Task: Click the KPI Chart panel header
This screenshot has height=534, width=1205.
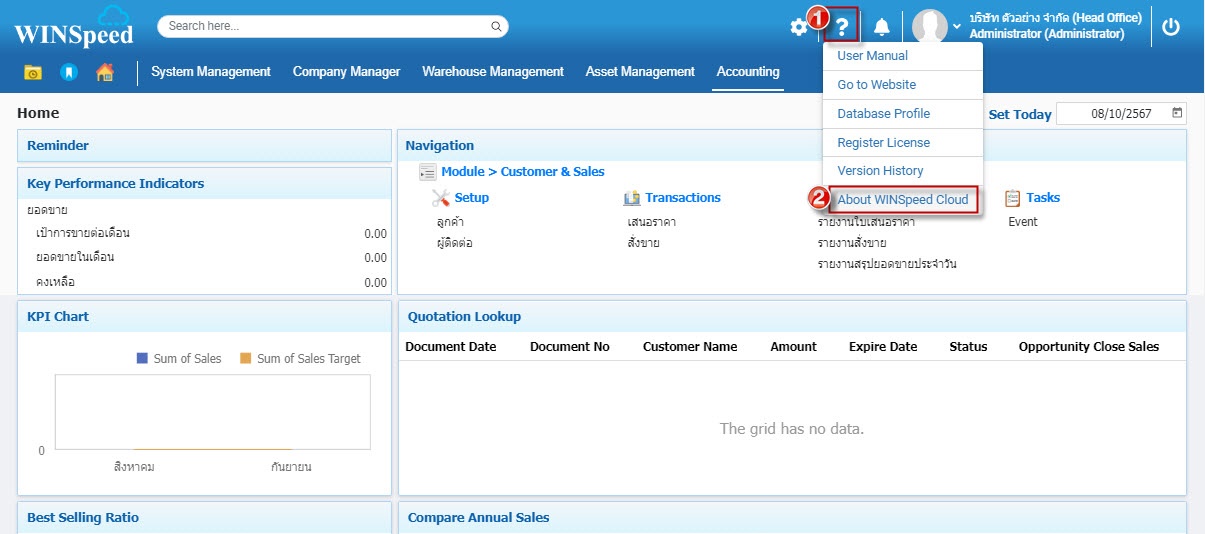Action: coord(204,317)
